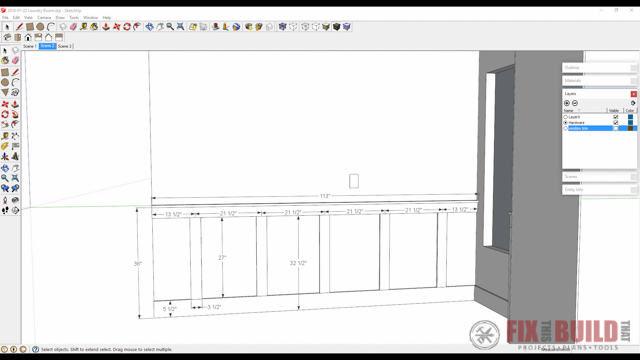640x360 pixels.
Task: Open the File menu
Action: tap(5, 18)
